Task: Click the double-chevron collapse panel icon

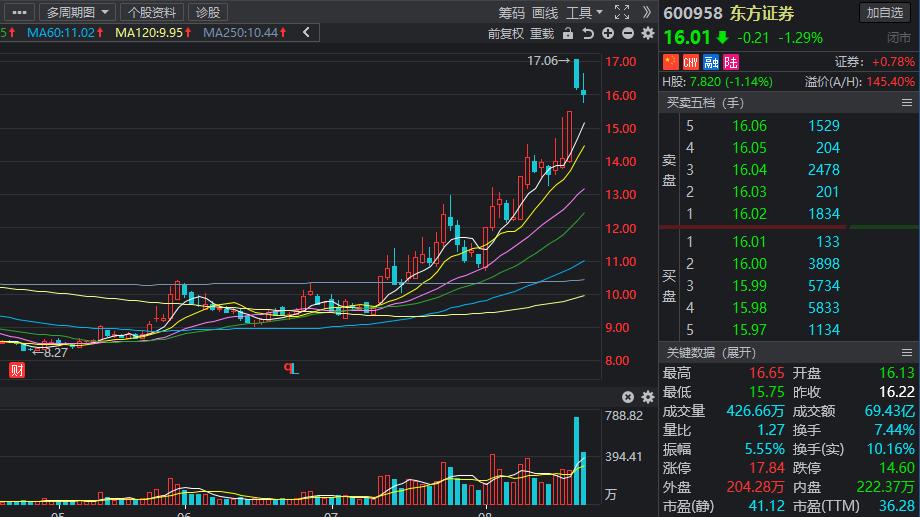Action: [647, 12]
